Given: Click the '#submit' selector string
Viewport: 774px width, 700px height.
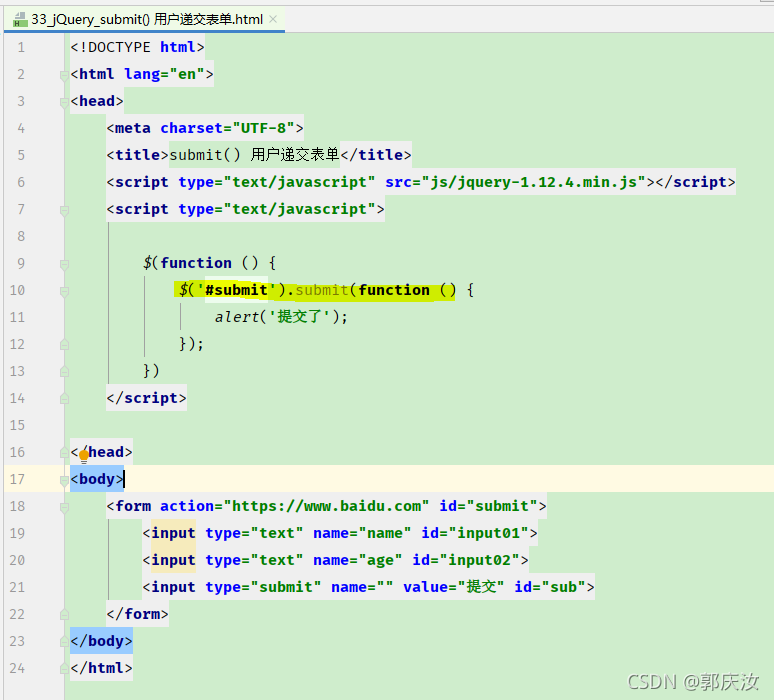Looking at the screenshot, I should (236, 290).
